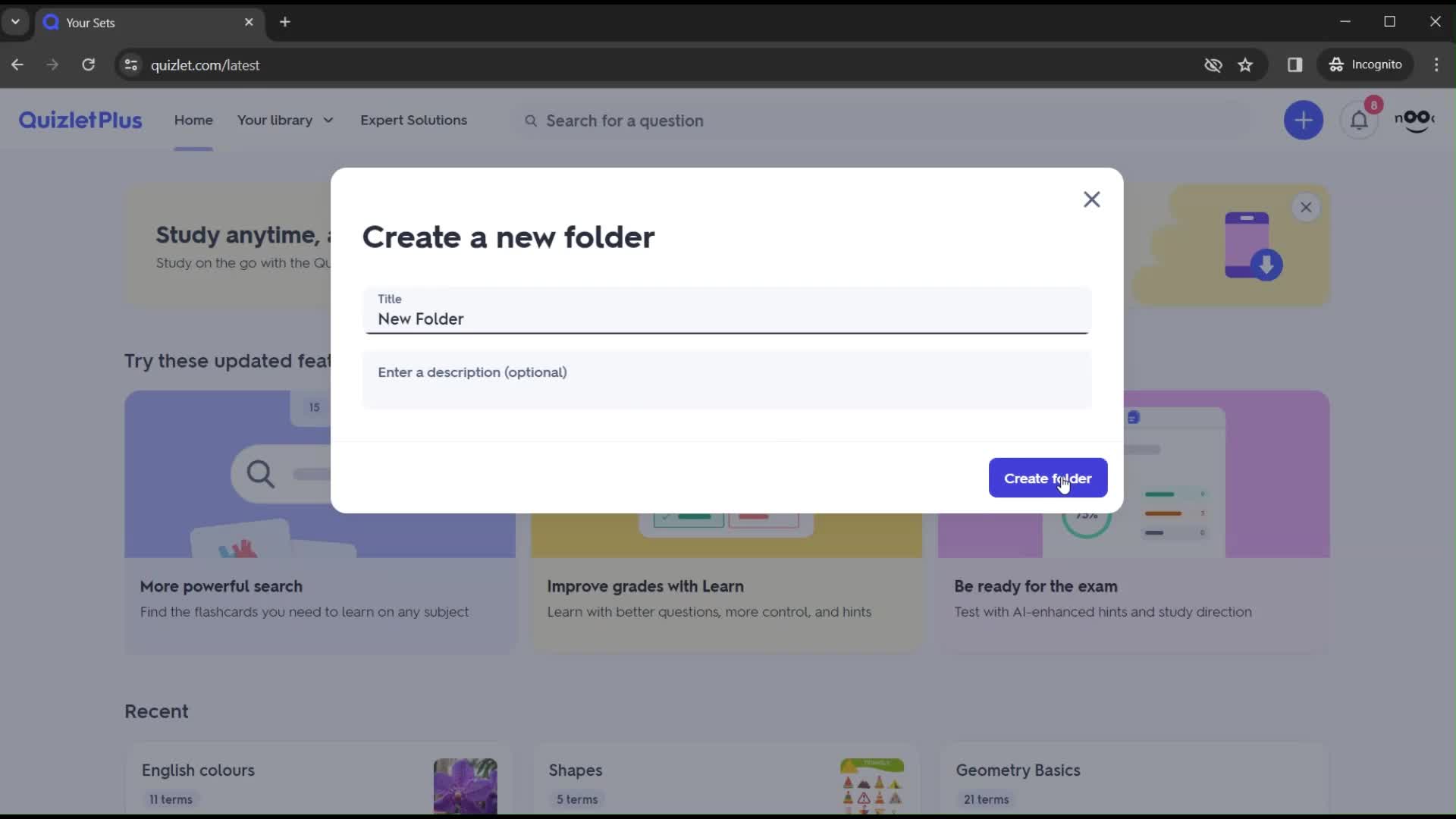Image resolution: width=1456 pixels, height=819 pixels.
Task: Click the QuizletPlus logo icon
Action: (80, 120)
